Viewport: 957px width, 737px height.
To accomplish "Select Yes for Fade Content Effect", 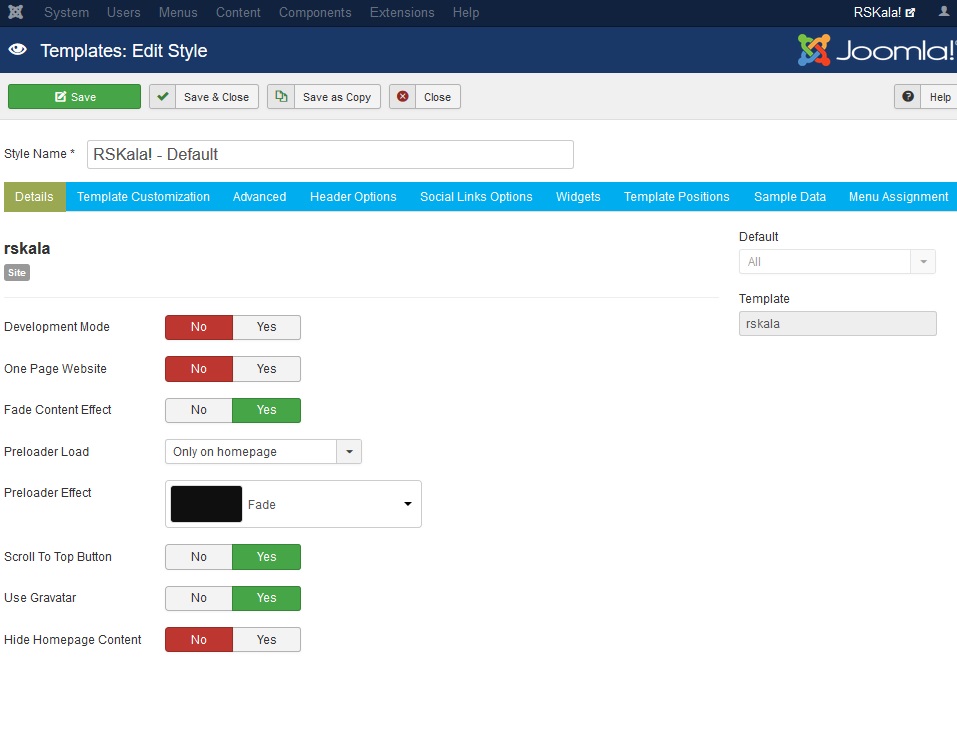I will (x=267, y=410).
